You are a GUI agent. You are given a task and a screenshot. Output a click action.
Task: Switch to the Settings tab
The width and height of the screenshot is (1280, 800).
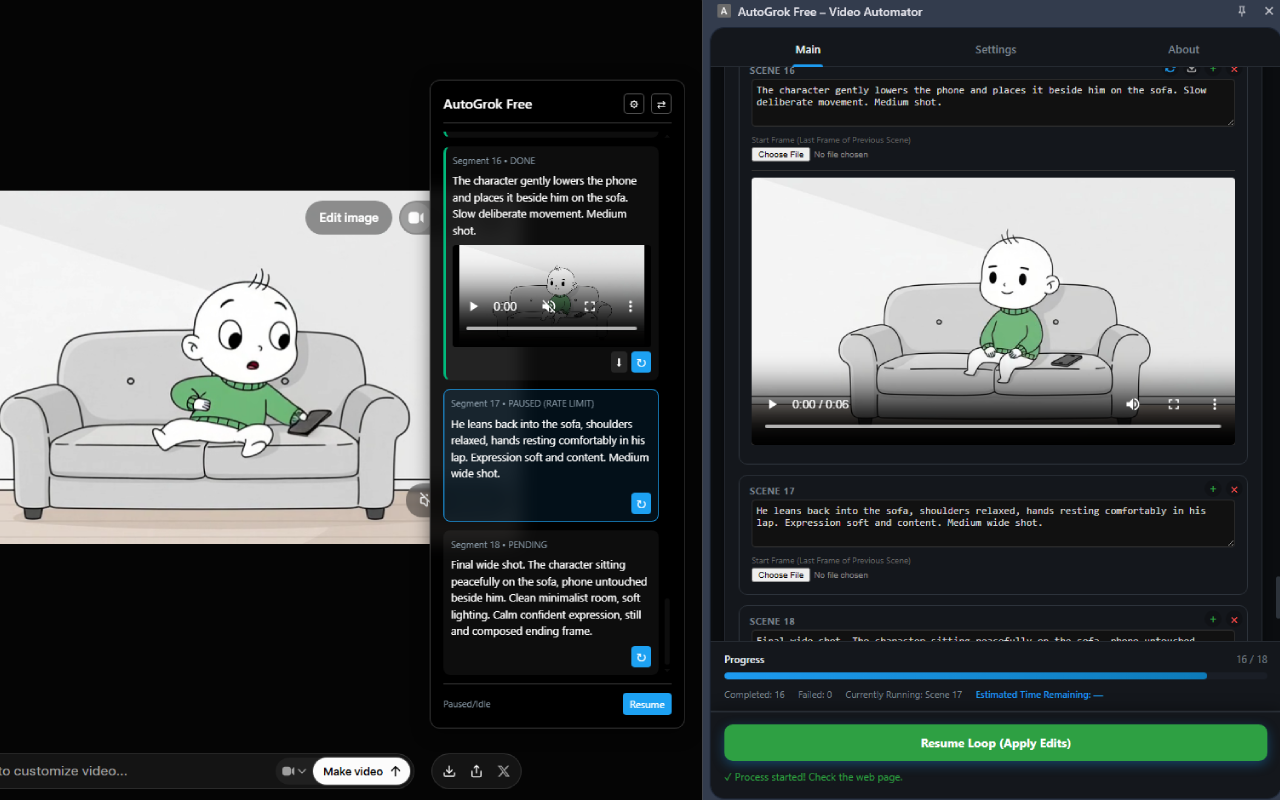click(995, 49)
